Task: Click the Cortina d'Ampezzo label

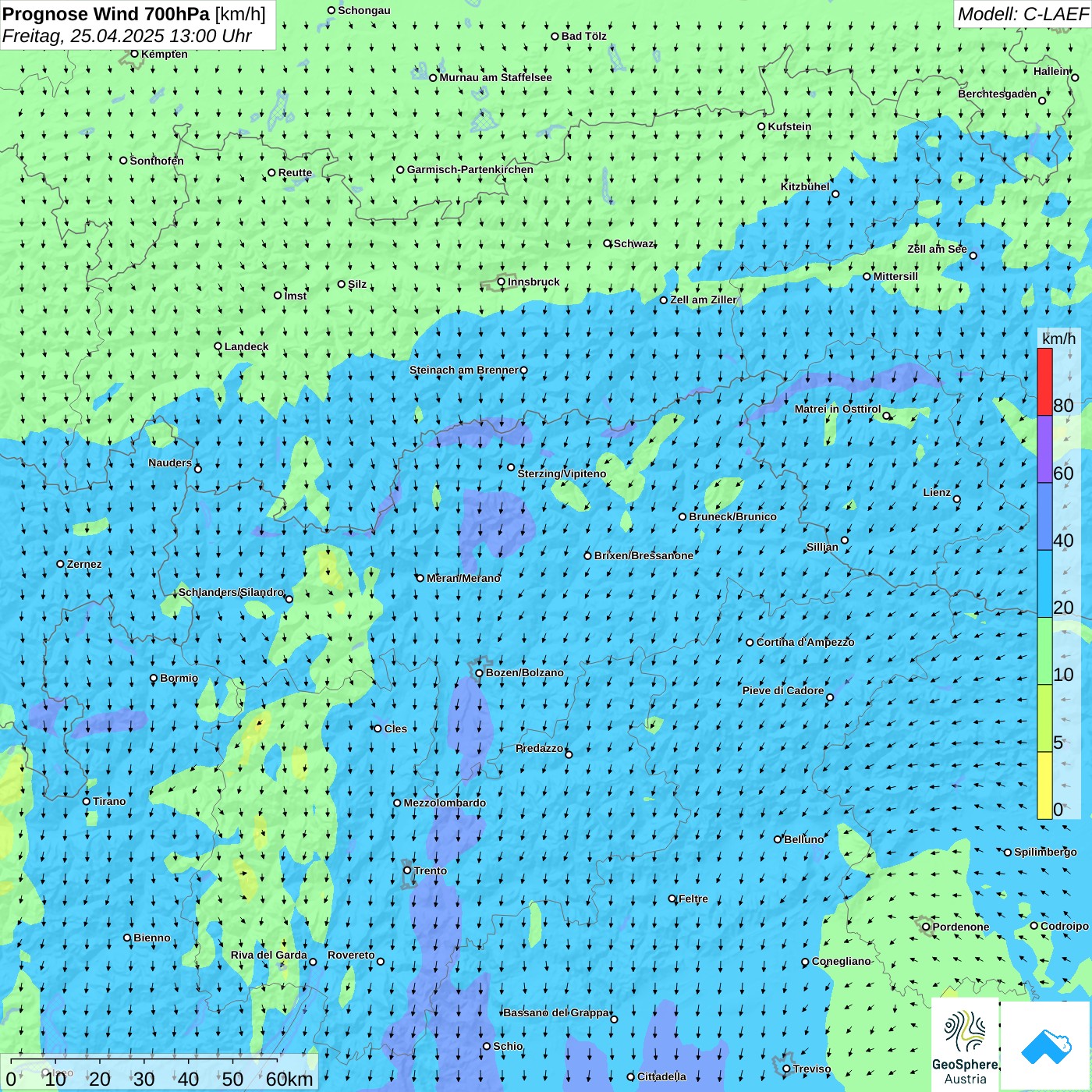Action: point(805,642)
